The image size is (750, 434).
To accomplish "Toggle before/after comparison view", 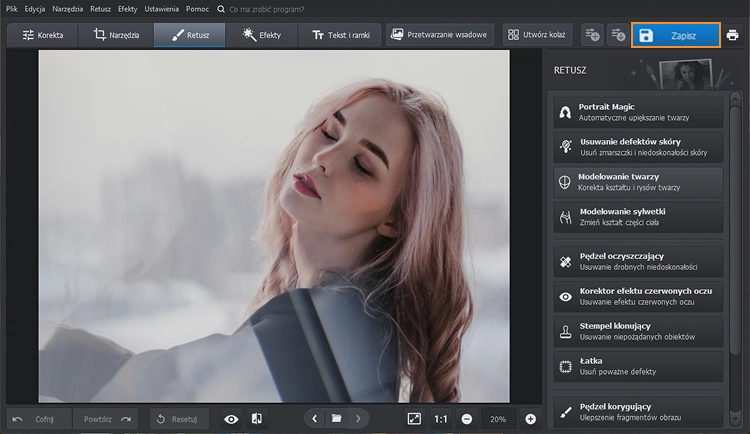I will [x=257, y=418].
